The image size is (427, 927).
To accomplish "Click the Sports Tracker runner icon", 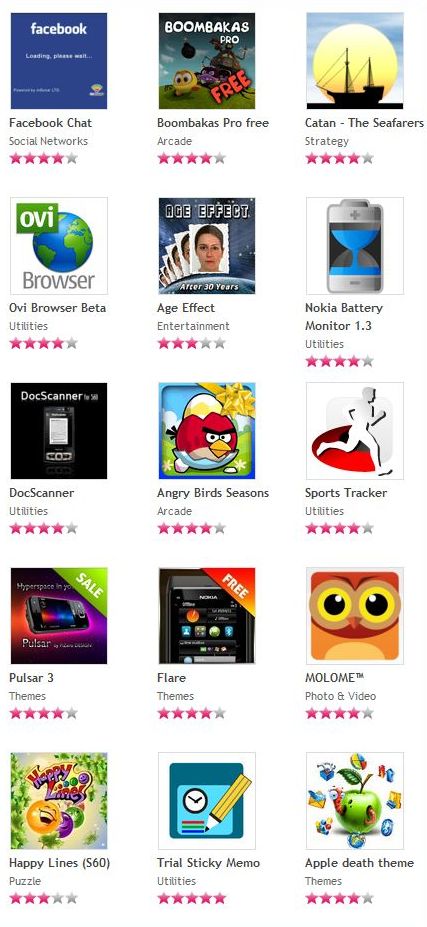I will pos(355,430).
